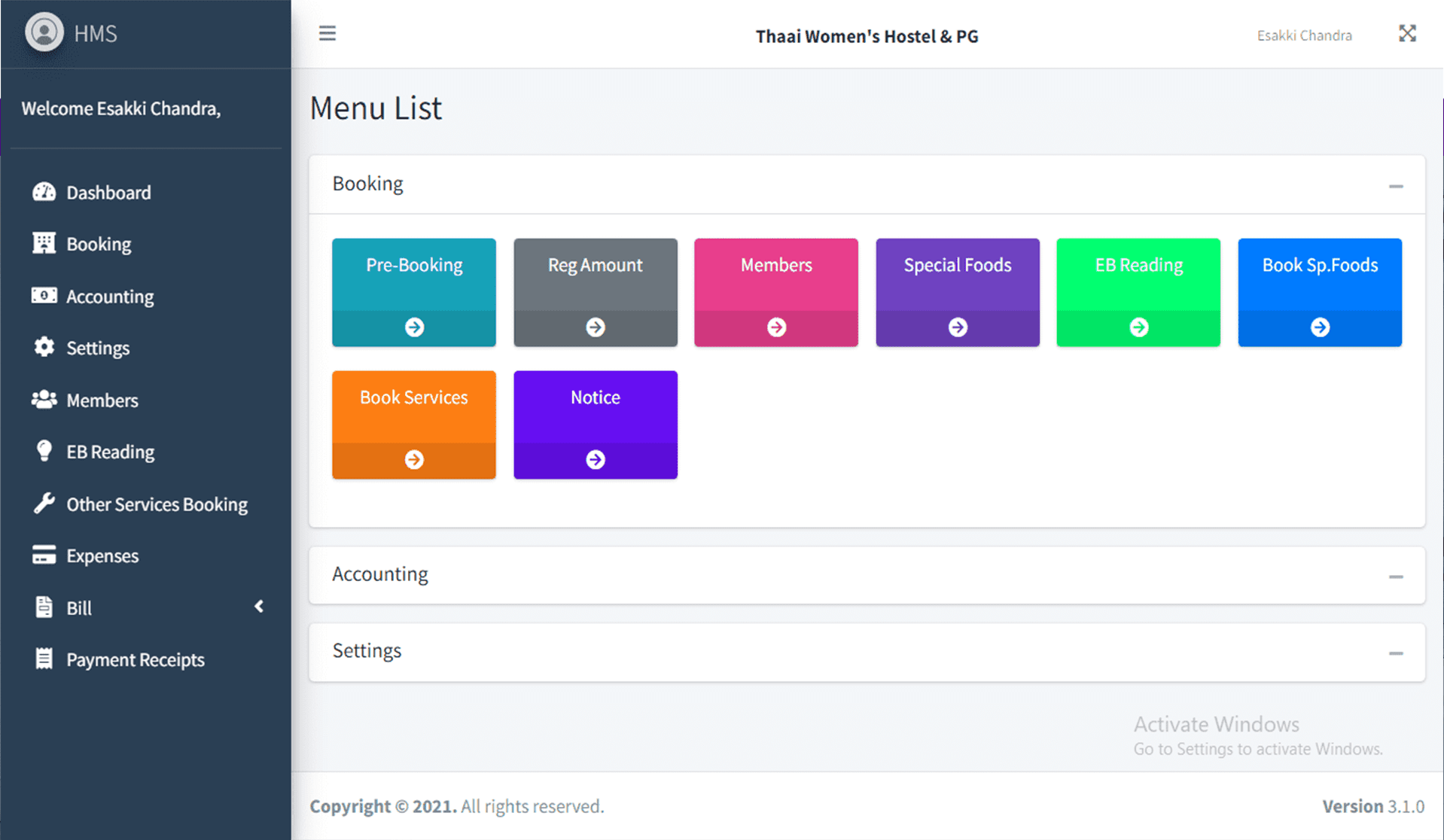This screenshot has height=840, width=1444.
Task: Click the fullscreen expand icon
Action: (1407, 33)
